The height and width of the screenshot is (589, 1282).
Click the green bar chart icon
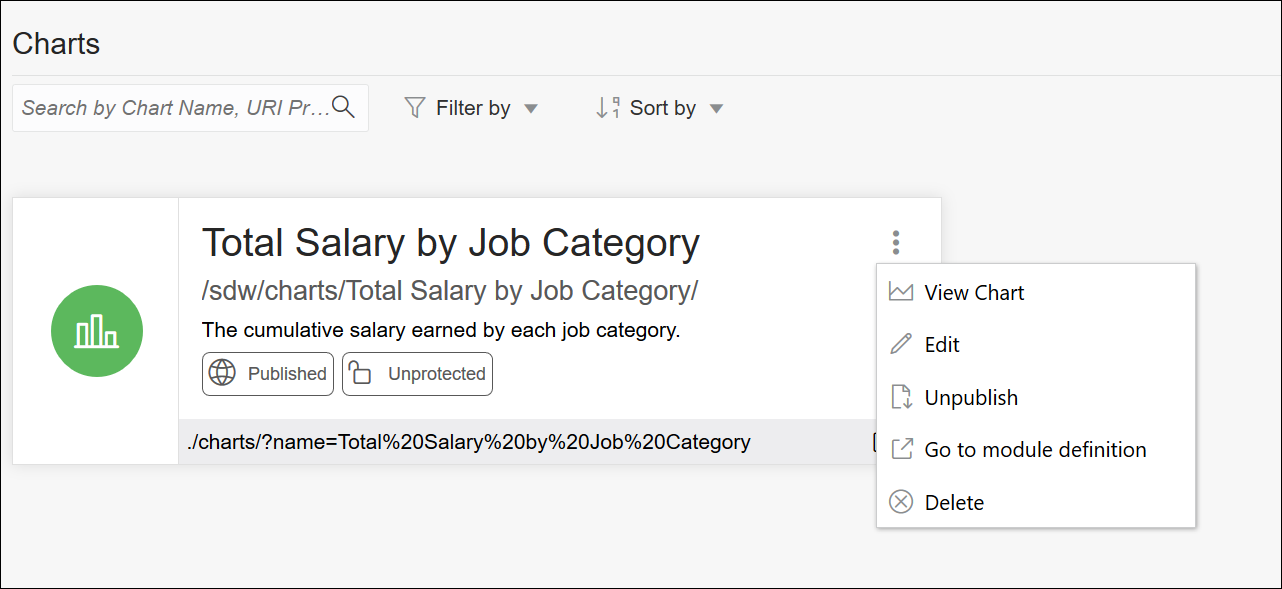97,331
